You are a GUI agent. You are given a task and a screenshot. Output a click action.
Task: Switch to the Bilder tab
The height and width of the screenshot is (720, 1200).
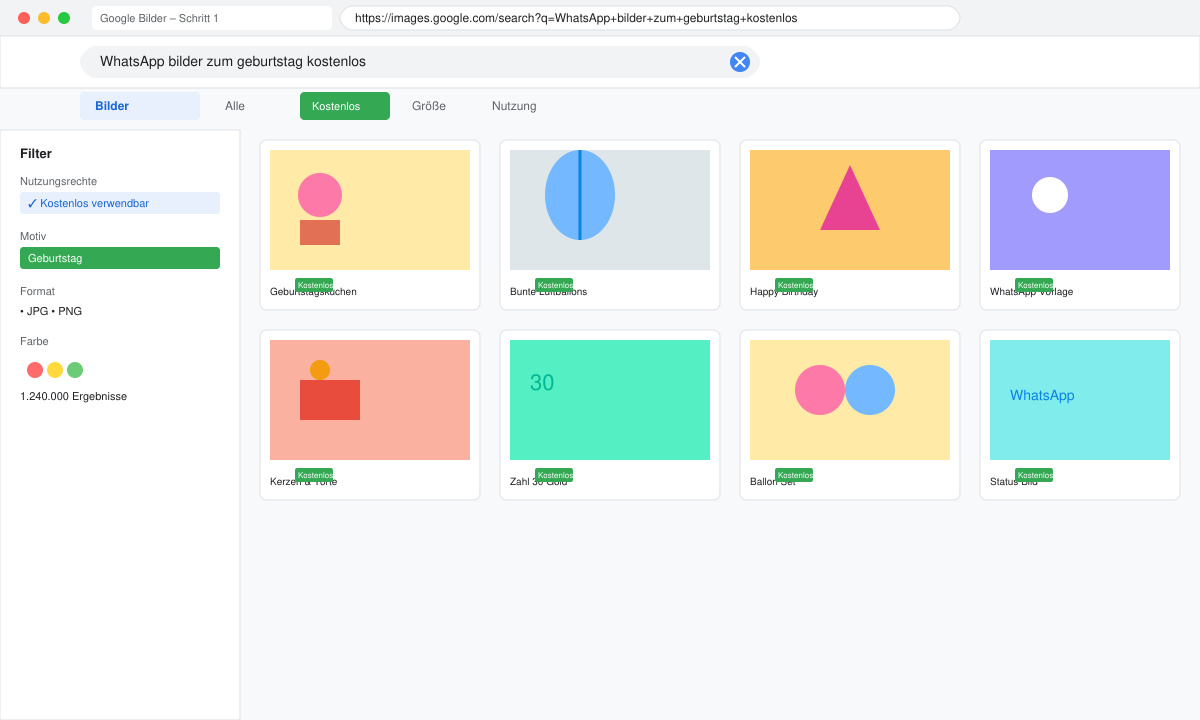coord(140,106)
